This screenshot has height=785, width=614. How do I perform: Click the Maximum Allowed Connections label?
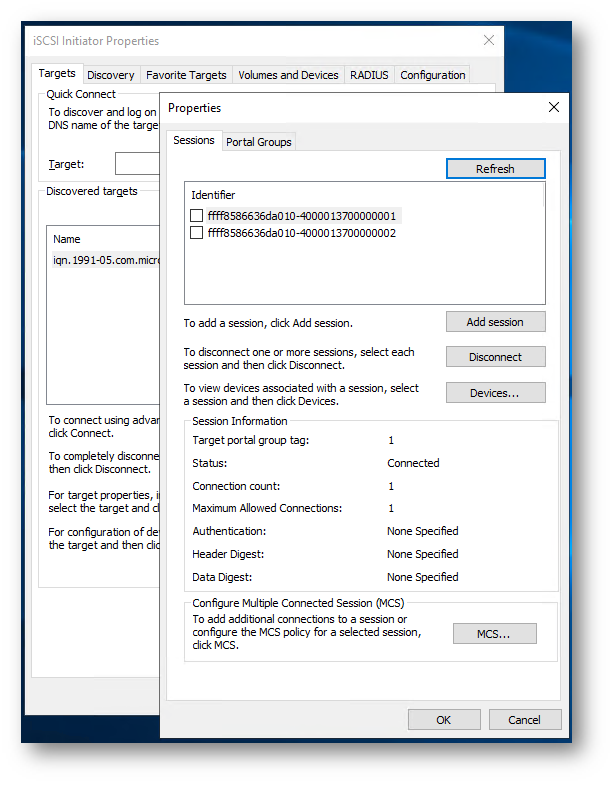tap(267, 508)
